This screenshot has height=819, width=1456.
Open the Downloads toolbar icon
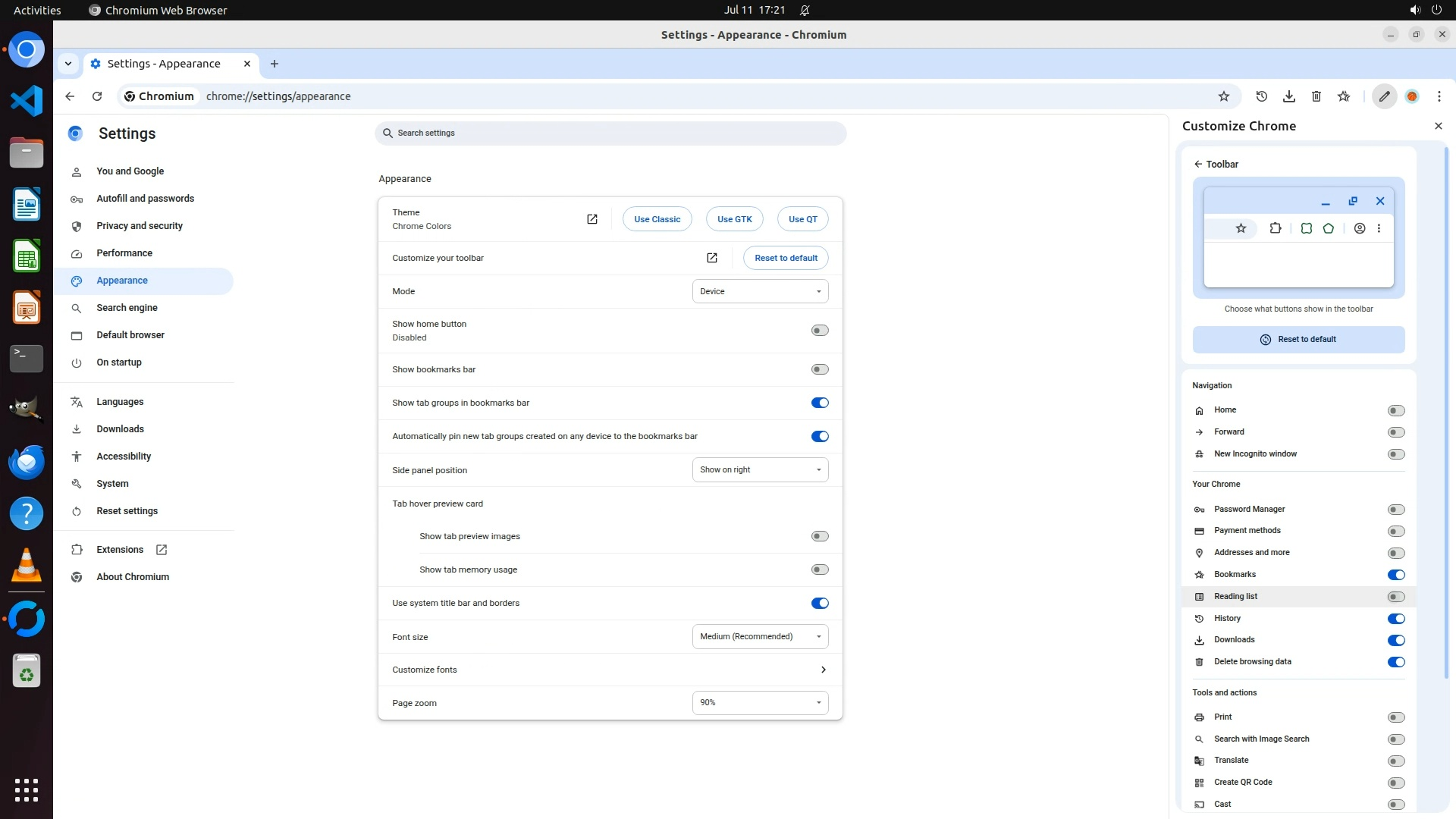[x=1288, y=96]
